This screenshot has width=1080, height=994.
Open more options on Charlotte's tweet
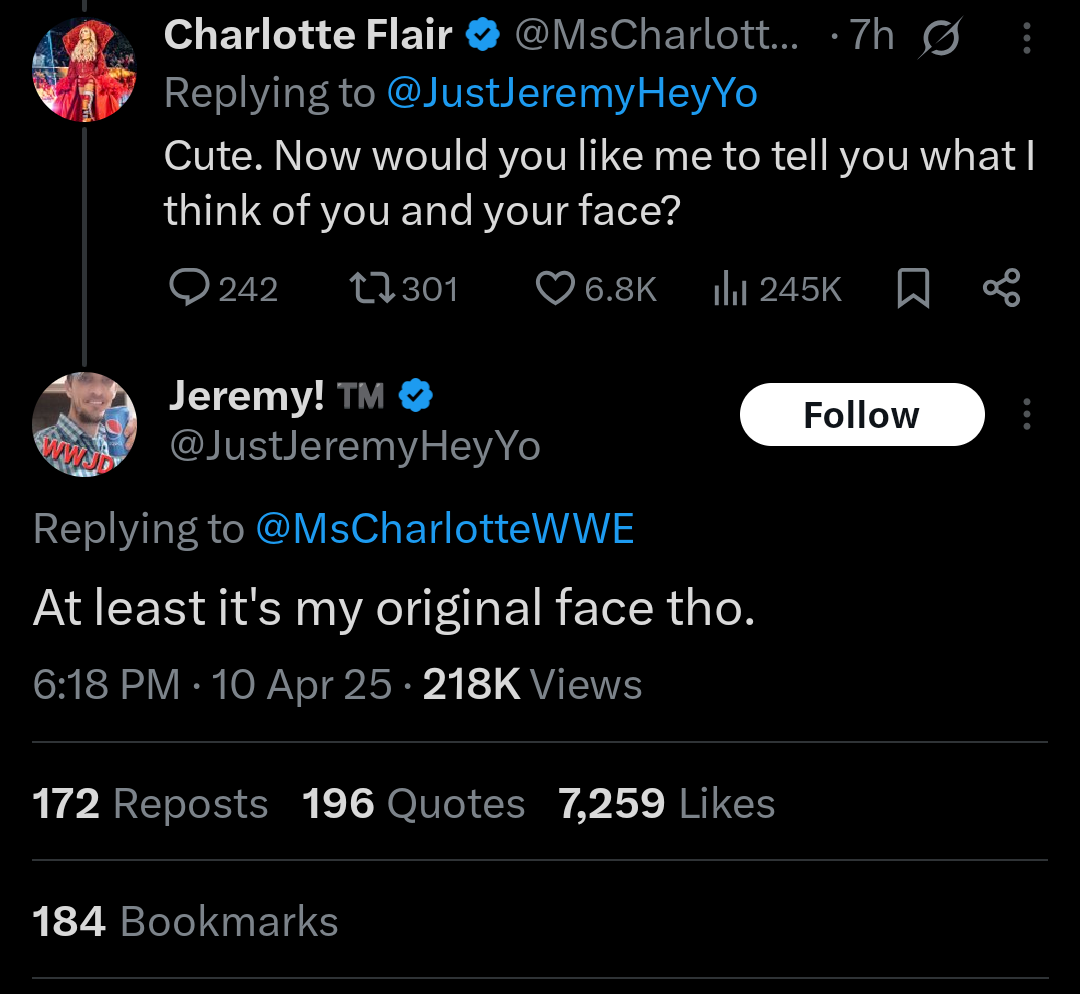point(1026,39)
